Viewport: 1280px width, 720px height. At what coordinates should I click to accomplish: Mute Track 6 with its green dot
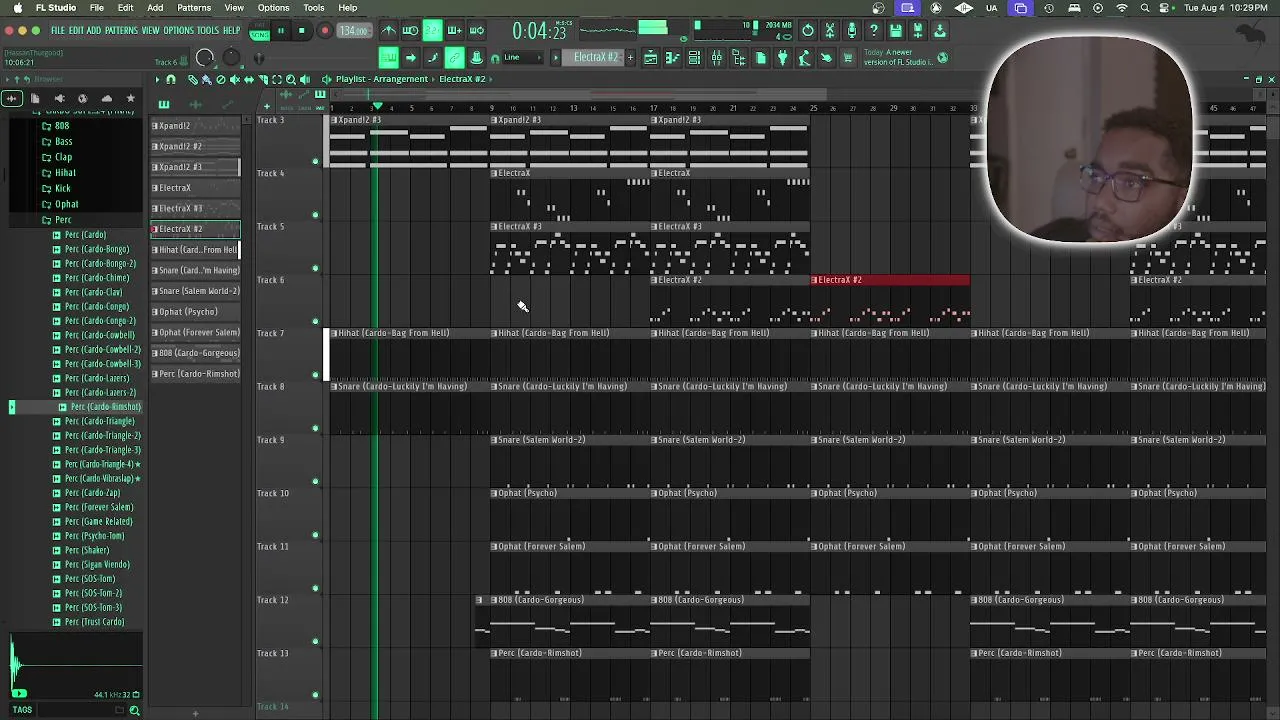coord(316,322)
